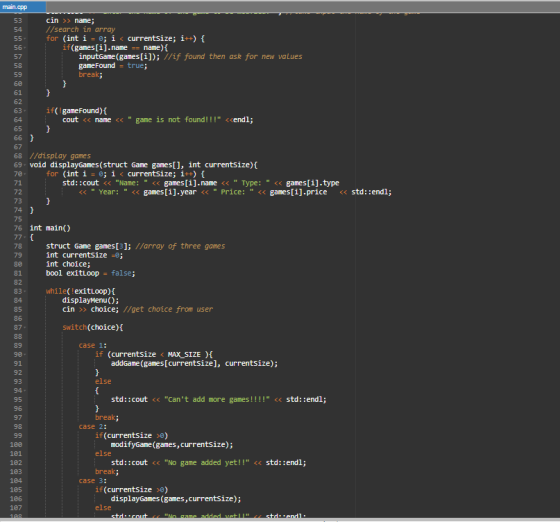The image size is (560, 522).
Task: Click the 'displayGames(games,currentSize);' call on line 106
Action: tap(176, 499)
